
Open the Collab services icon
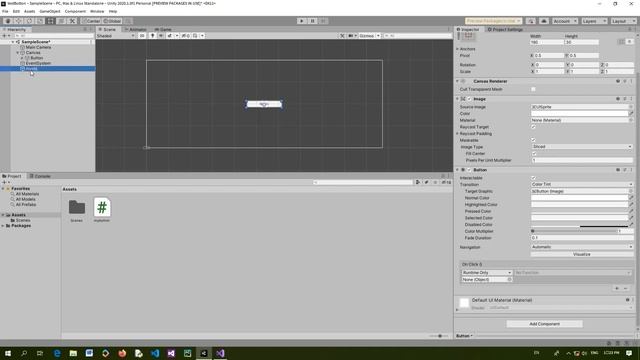531,21
